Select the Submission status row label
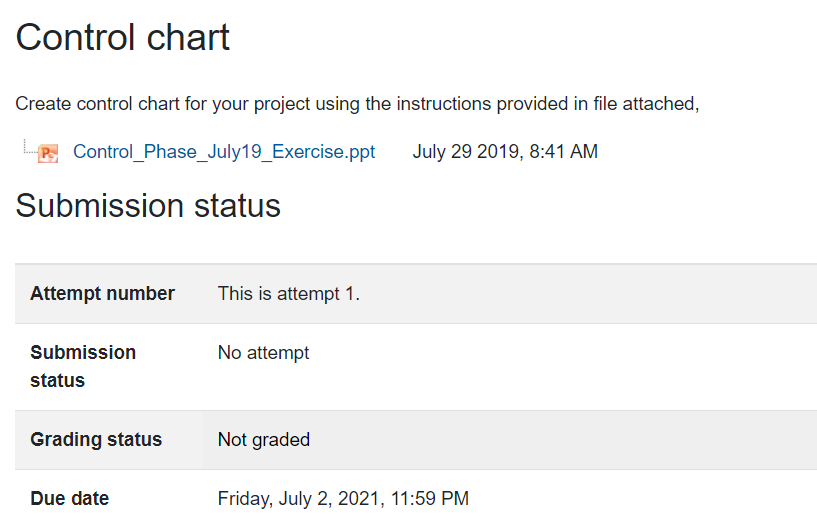This screenshot has height=528, width=817. coord(83,366)
